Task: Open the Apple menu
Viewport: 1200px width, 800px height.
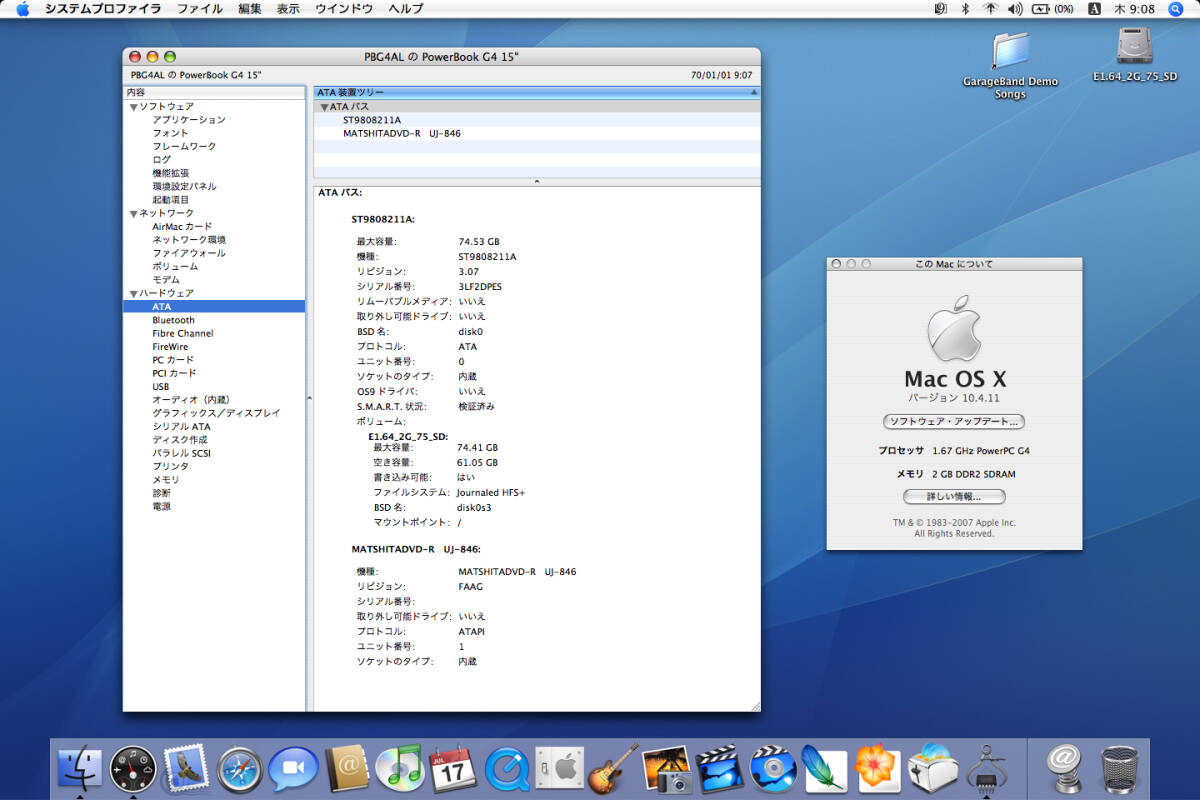Action: (22, 9)
